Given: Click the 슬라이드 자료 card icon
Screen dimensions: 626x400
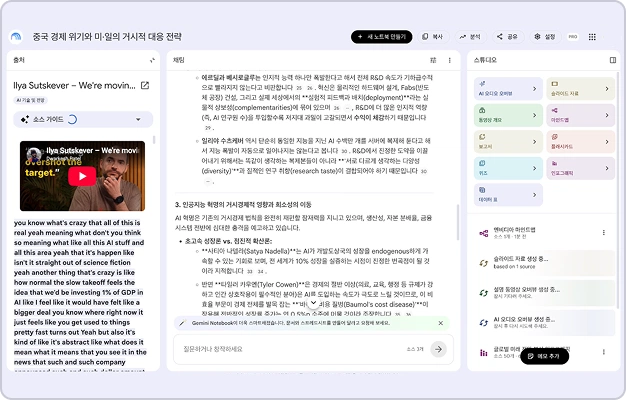Looking at the screenshot, I should (555, 84).
